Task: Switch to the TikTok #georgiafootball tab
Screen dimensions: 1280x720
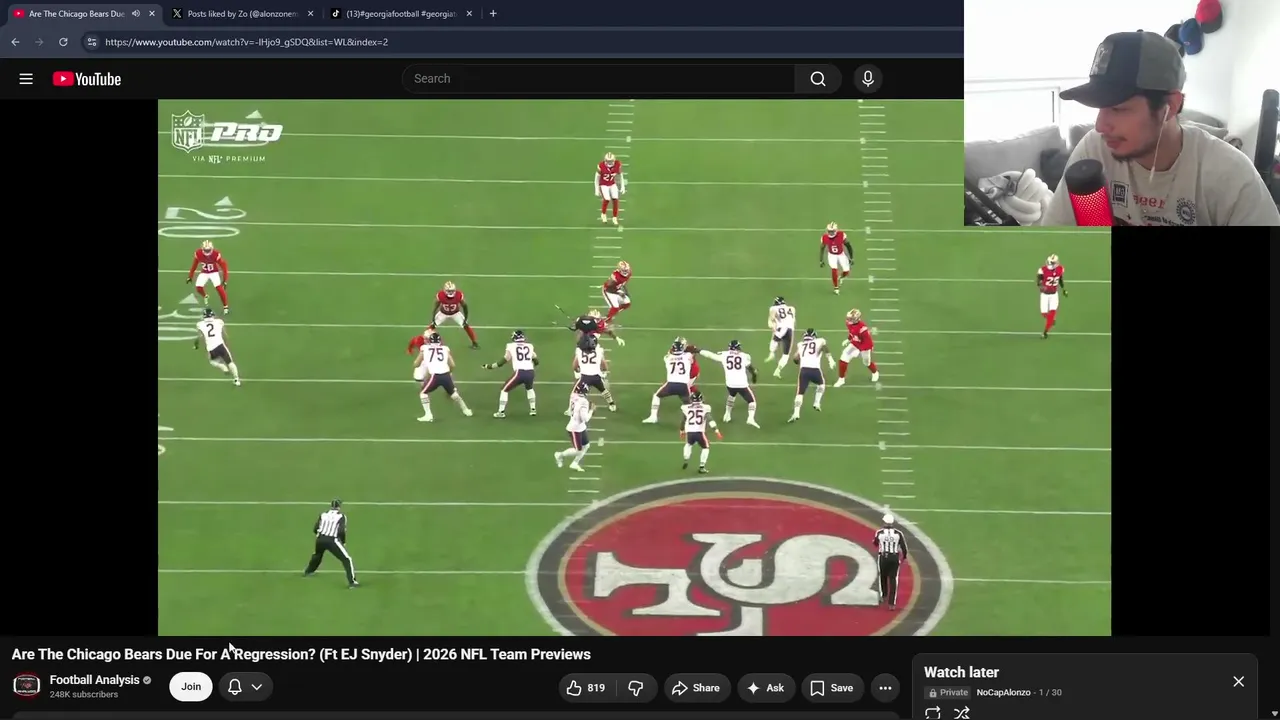Action: coord(401,14)
